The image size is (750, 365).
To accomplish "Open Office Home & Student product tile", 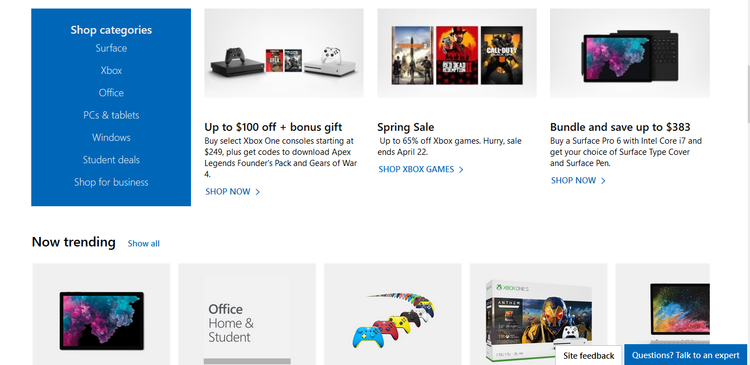I will point(247,314).
